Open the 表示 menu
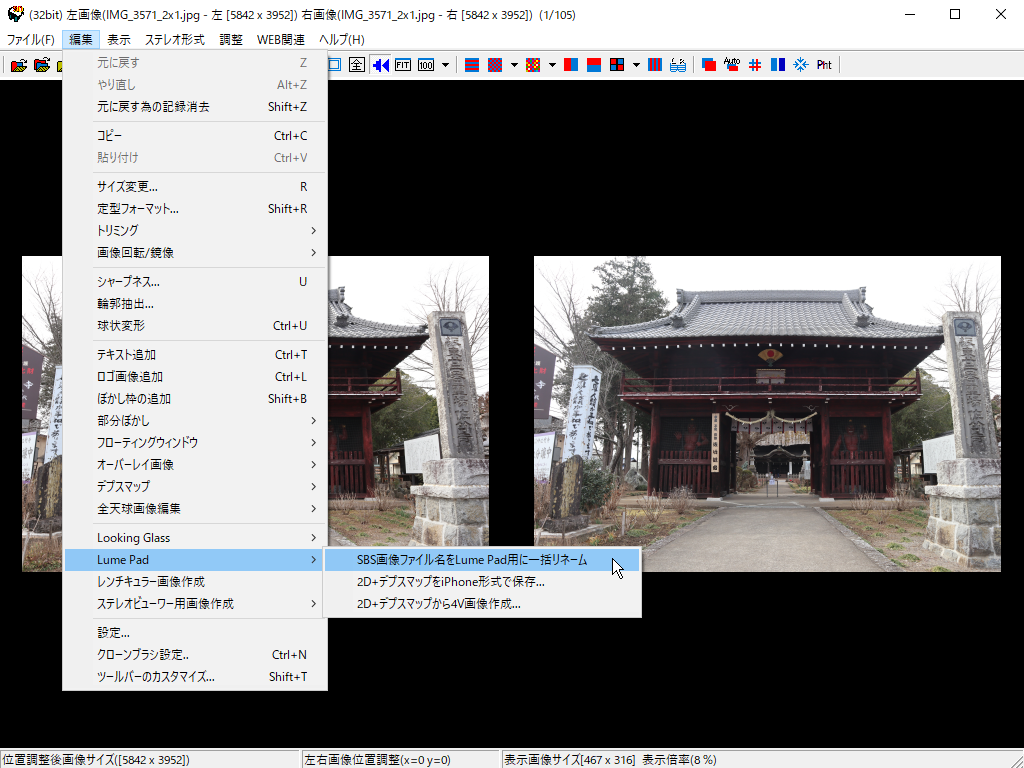The image size is (1024, 768). tap(119, 40)
